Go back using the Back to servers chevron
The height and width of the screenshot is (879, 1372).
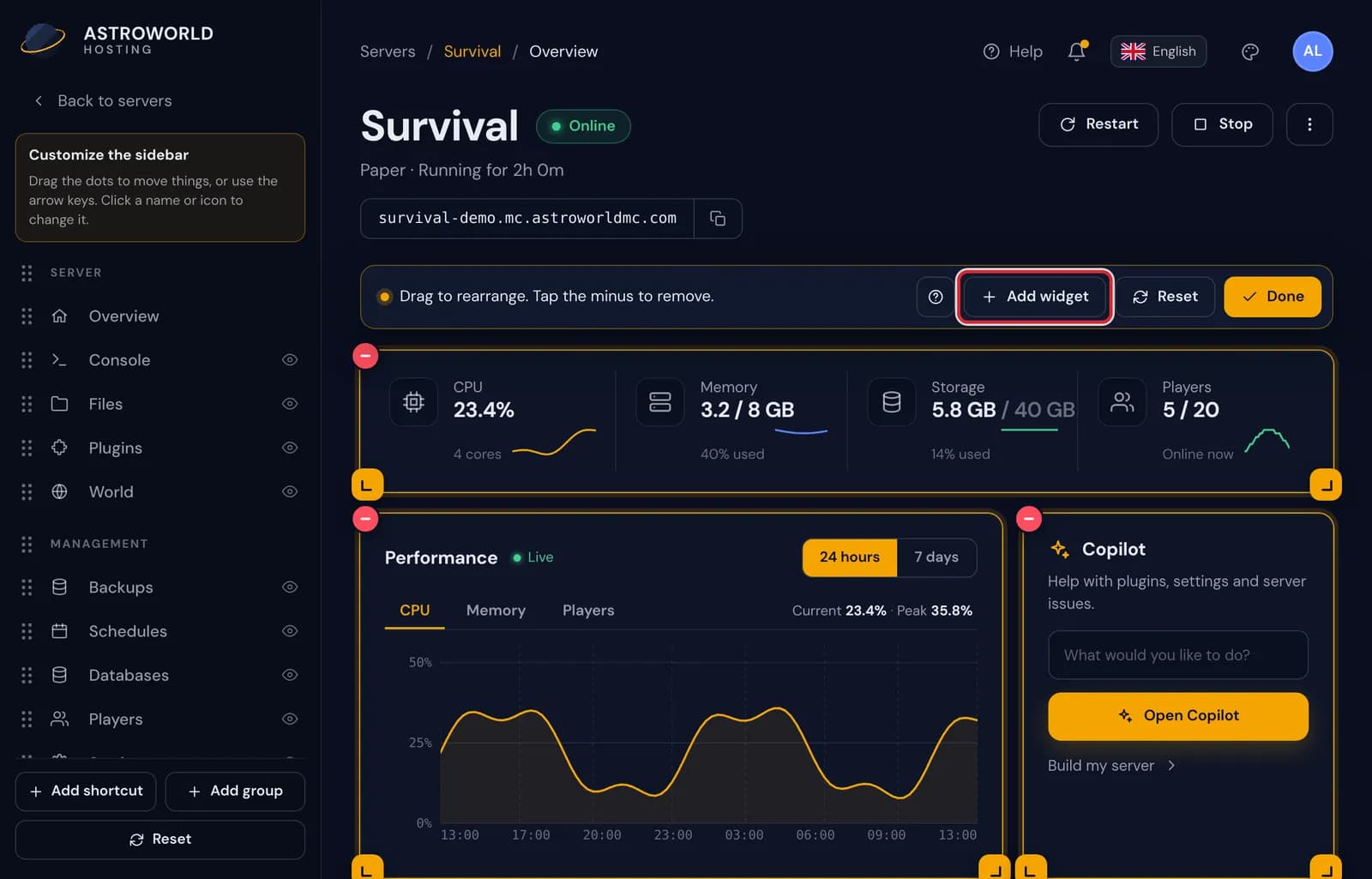pyautogui.click(x=39, y=101)
